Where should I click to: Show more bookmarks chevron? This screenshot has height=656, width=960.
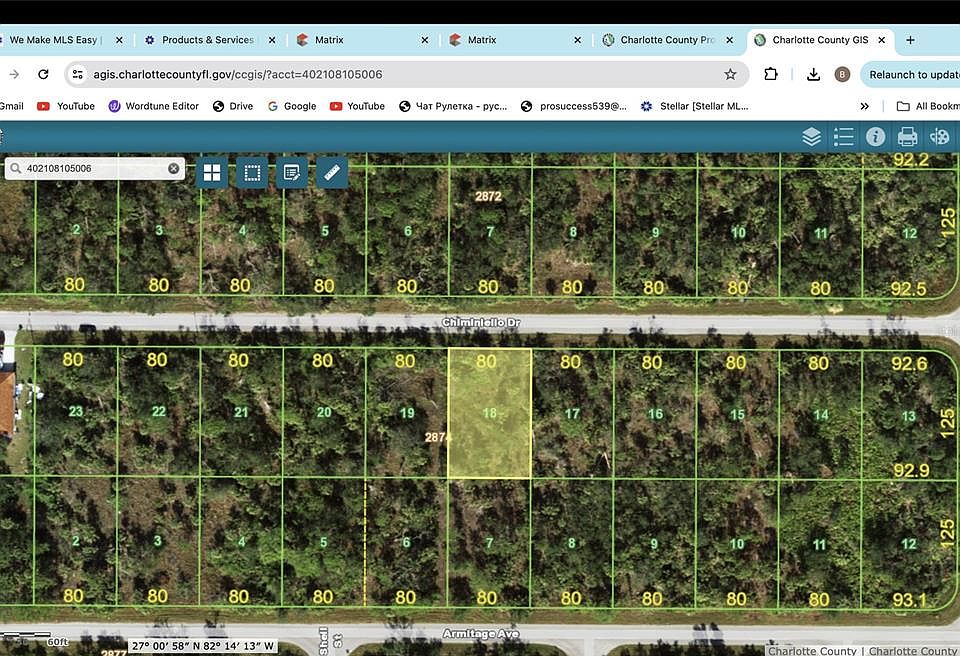click(864, 106)
